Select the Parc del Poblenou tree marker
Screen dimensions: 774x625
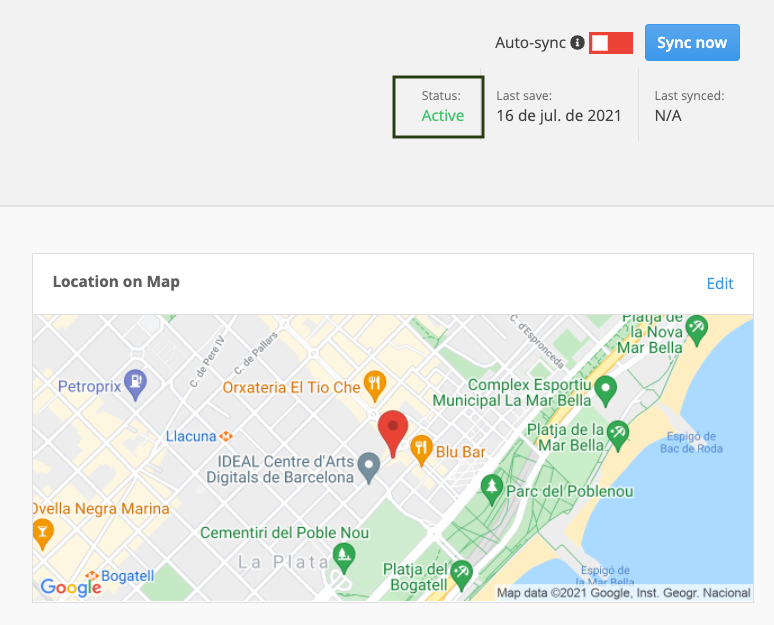click(492, 490)
